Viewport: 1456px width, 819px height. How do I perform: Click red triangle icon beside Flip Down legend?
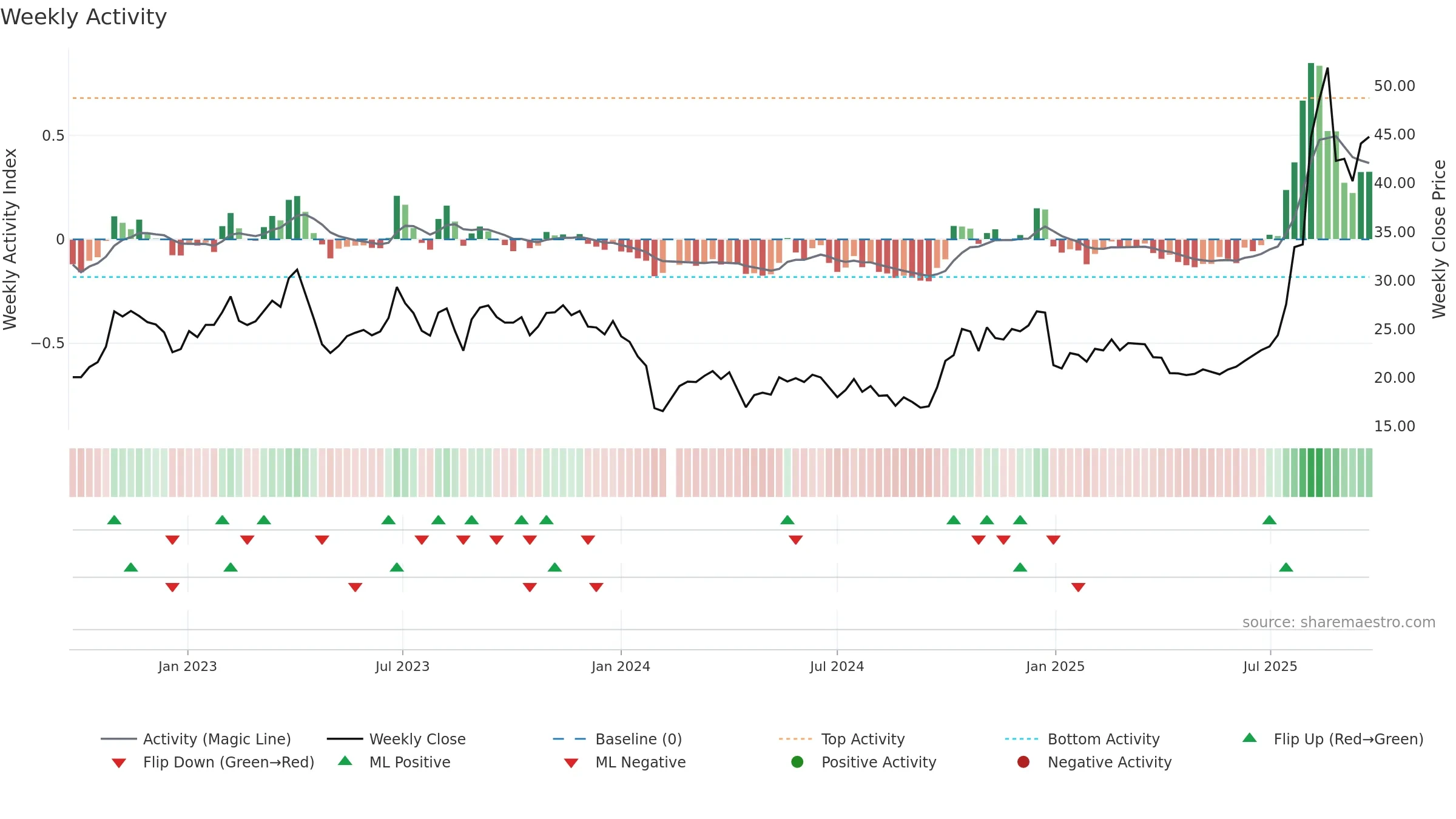pos(119,763)
